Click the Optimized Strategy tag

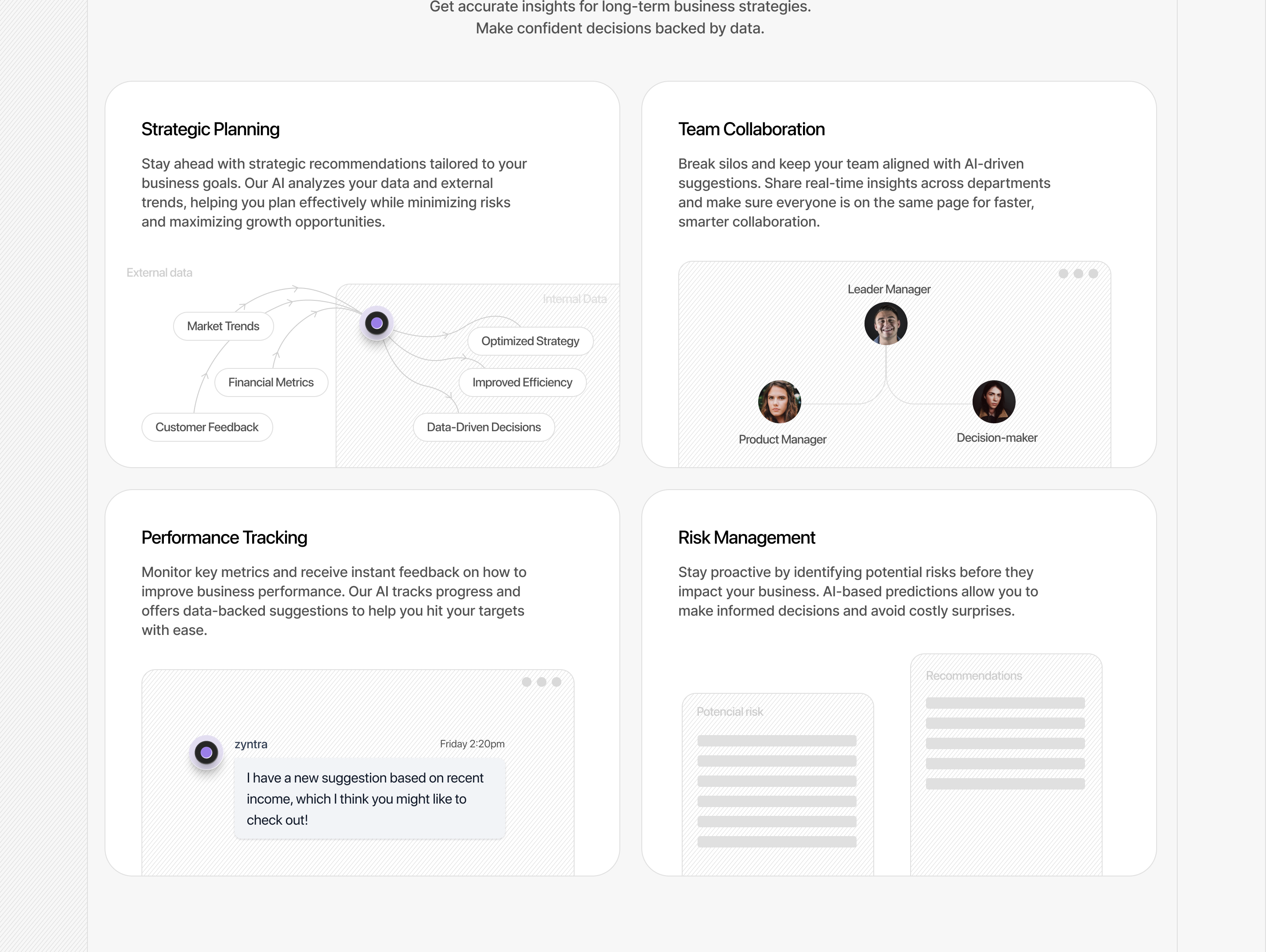(x=530, y=341)
